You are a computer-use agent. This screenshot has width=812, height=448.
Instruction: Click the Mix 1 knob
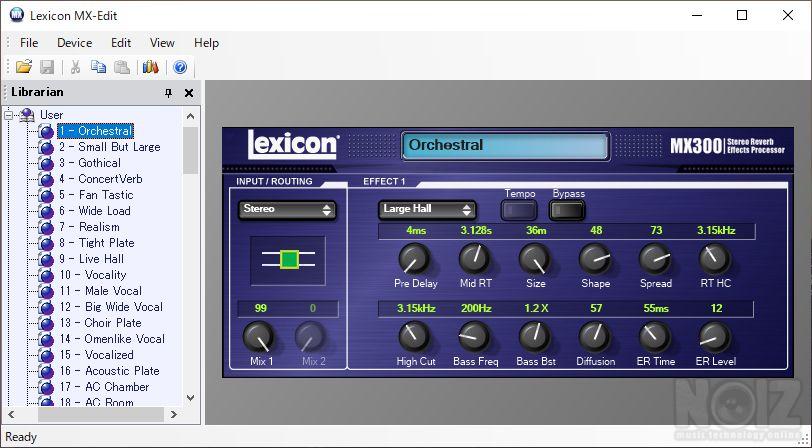pyautogui.click(x=258, y=337)
